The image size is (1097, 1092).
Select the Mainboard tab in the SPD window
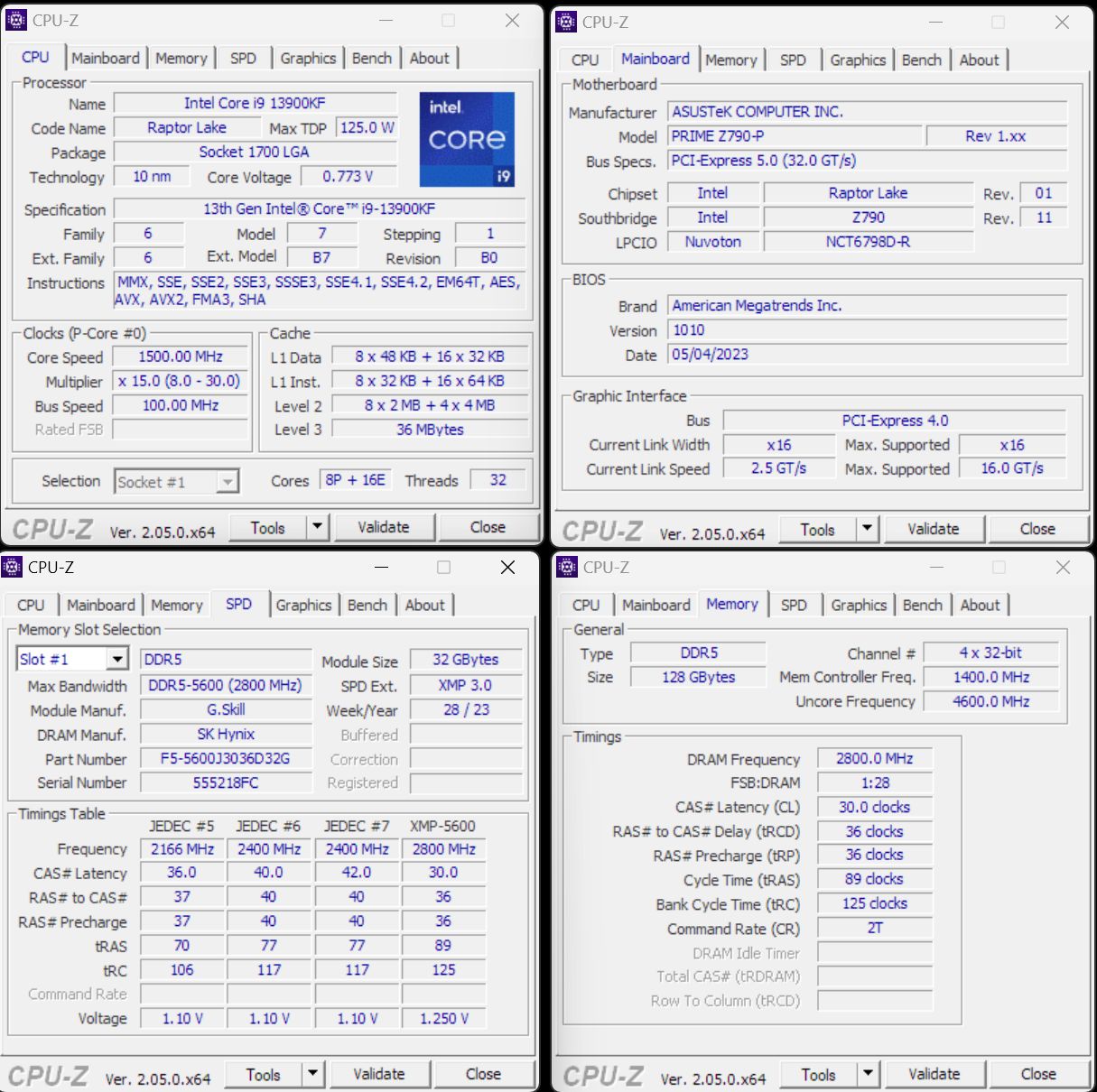pyautogui.click(x=101, y=605)
